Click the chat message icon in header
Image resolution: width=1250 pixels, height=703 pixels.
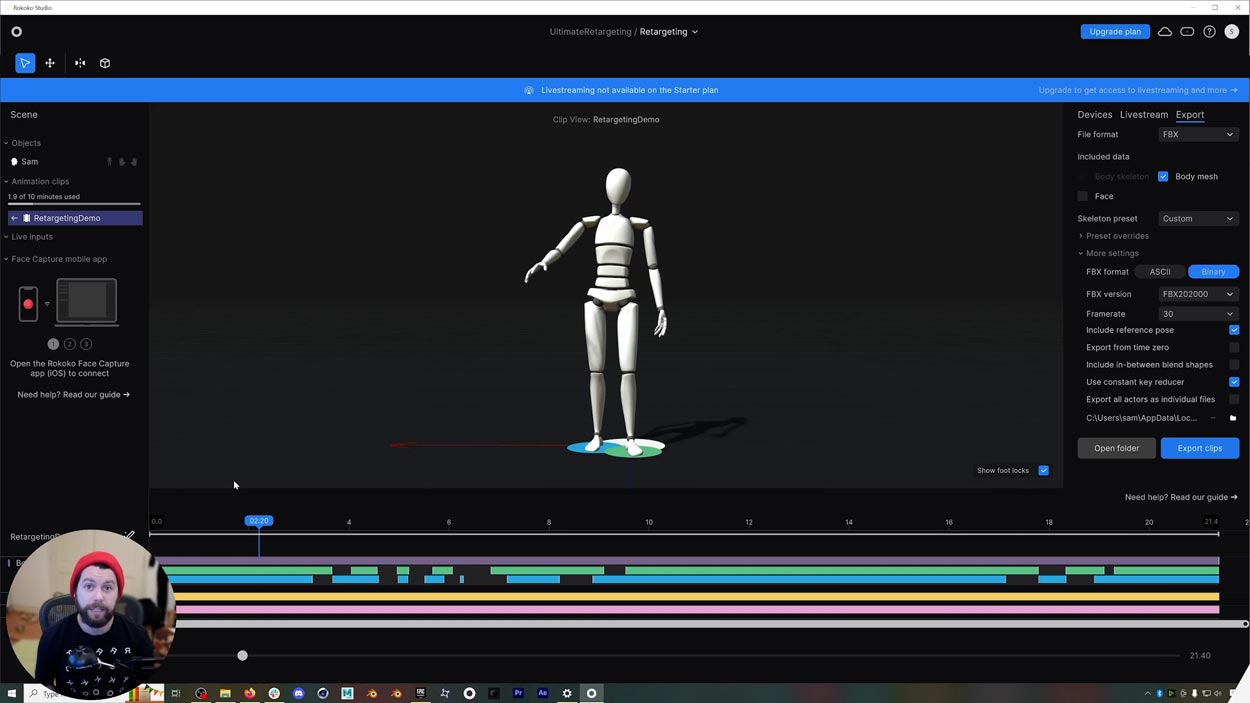[x=1187, y=32]
